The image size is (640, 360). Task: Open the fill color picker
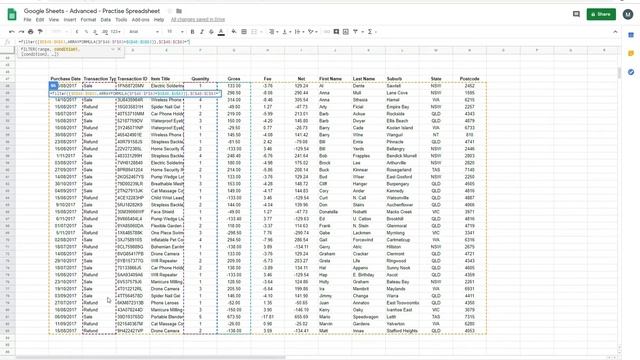tap(234, 32)
